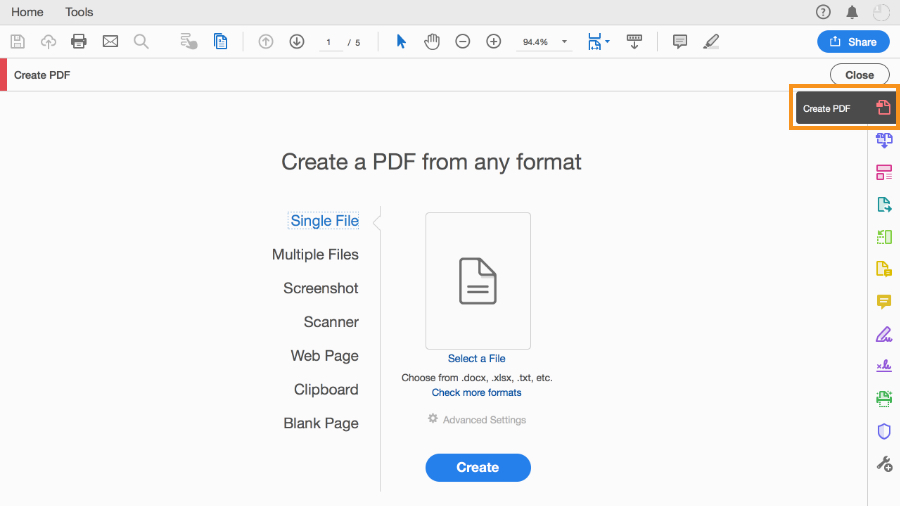The width and height of the screenshot is (900, 506).
Task: Select the Hand pan tool
Action: pos(432,41)
